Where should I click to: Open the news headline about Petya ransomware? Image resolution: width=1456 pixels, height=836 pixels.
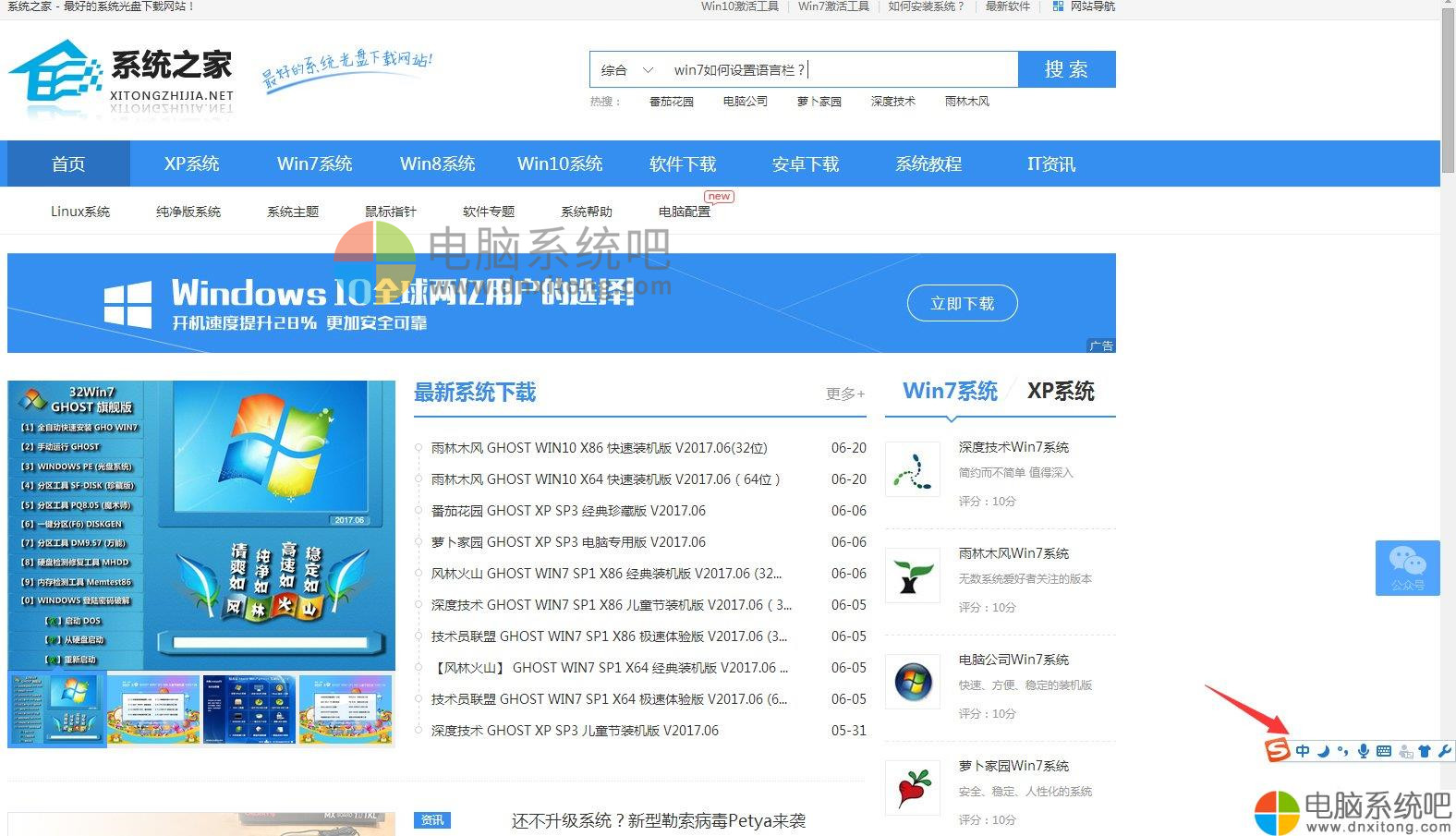(659, 820)
